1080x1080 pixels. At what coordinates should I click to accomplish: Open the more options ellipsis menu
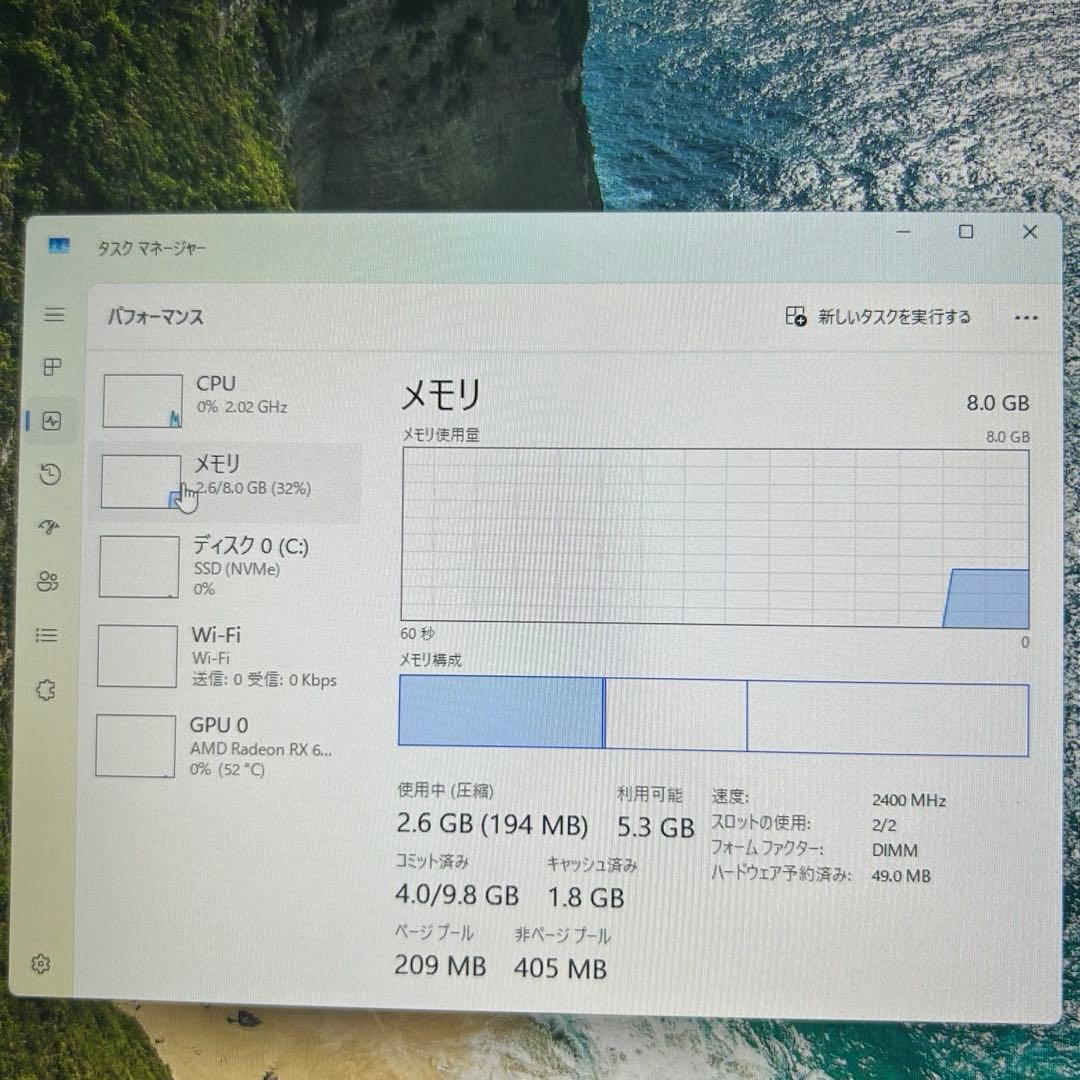tap(1026, 317)
